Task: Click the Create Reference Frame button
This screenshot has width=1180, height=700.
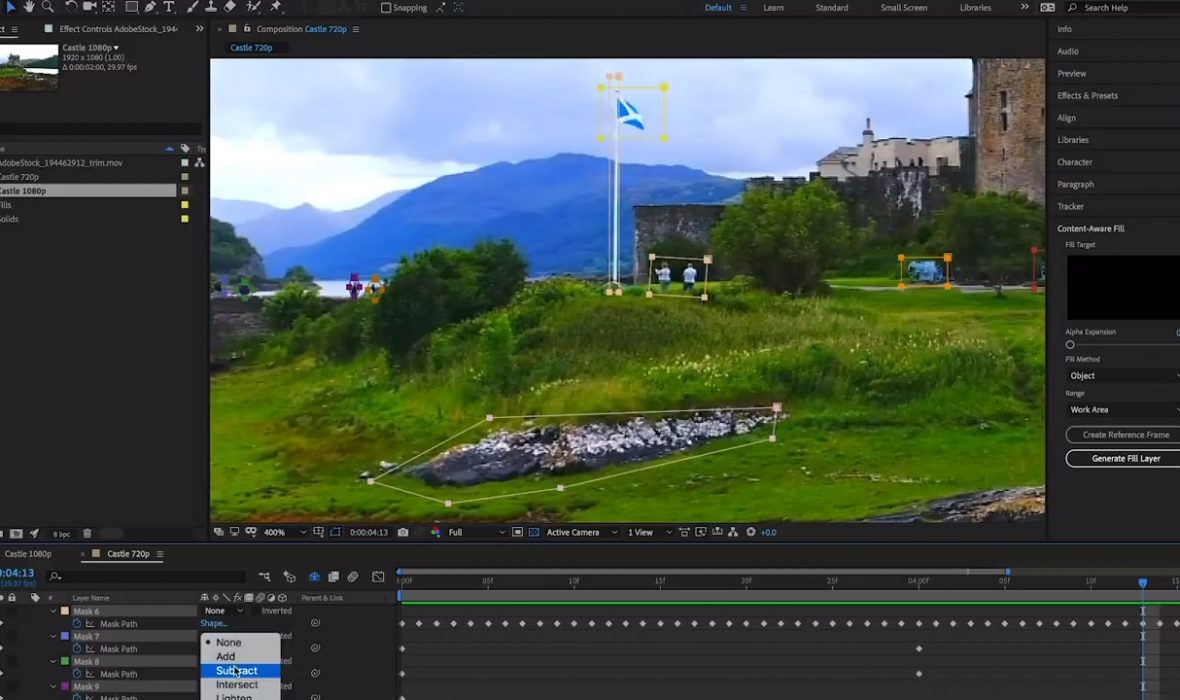Action: pos(1125,435)
